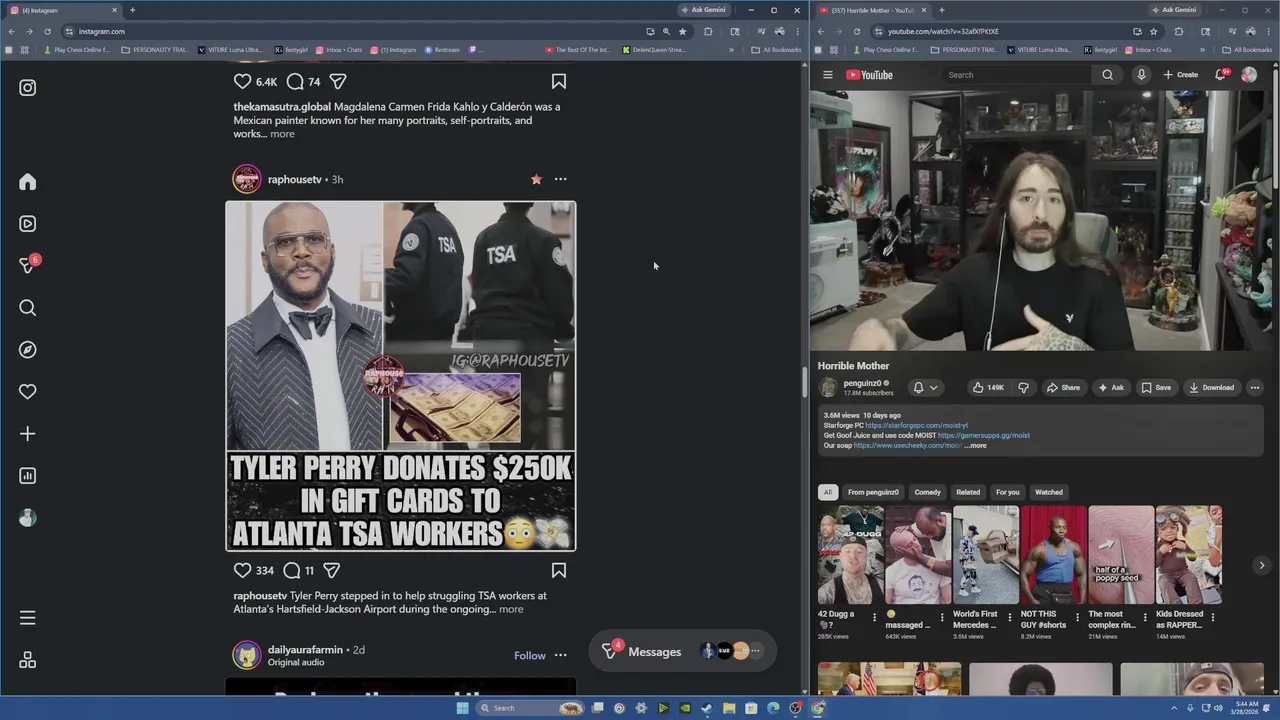Click the YouTube search magnifier button
Screen dimensions: 1280x720
click(x=1107, y=75)
